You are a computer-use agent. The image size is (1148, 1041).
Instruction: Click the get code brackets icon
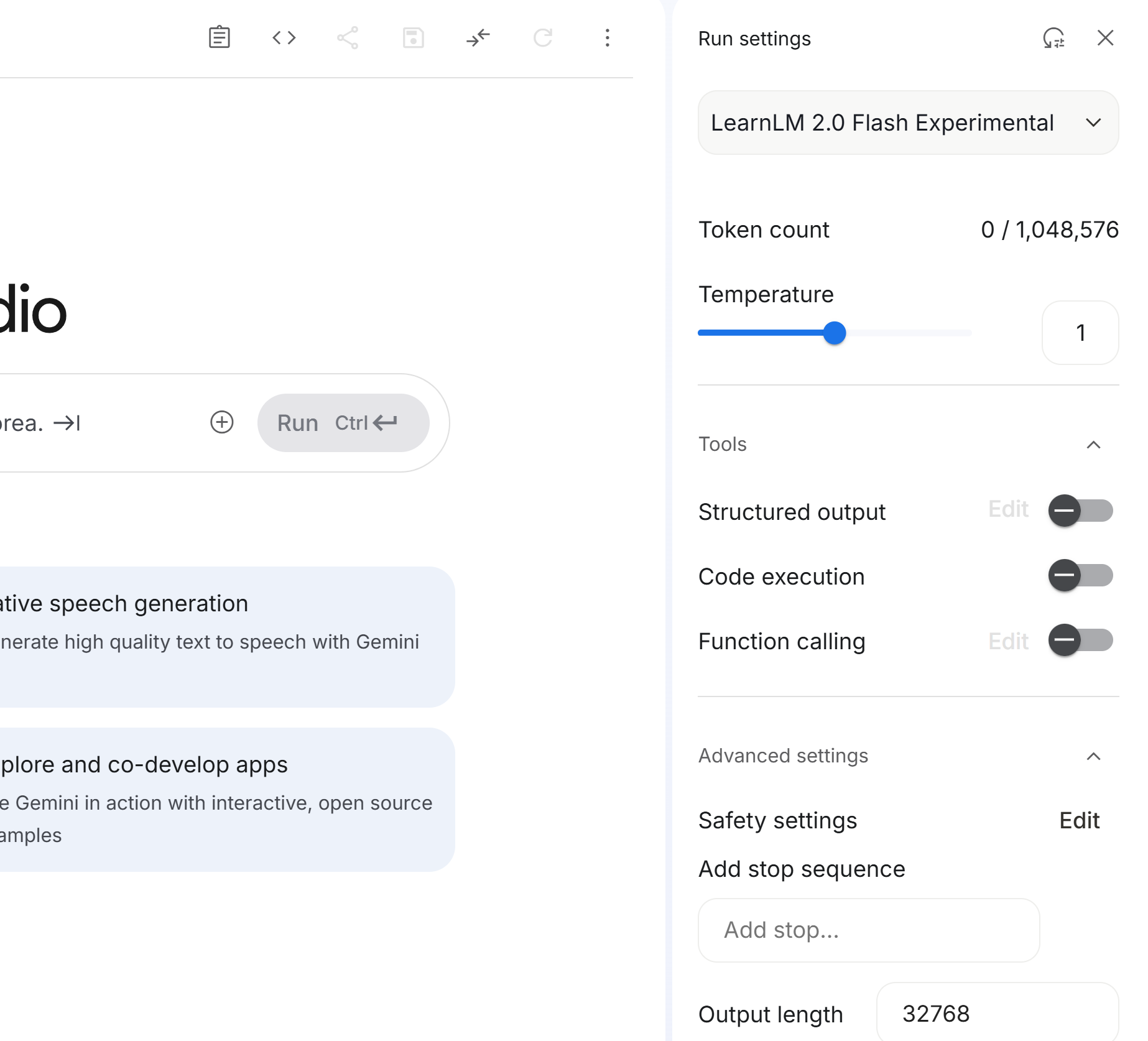point(284,38)
